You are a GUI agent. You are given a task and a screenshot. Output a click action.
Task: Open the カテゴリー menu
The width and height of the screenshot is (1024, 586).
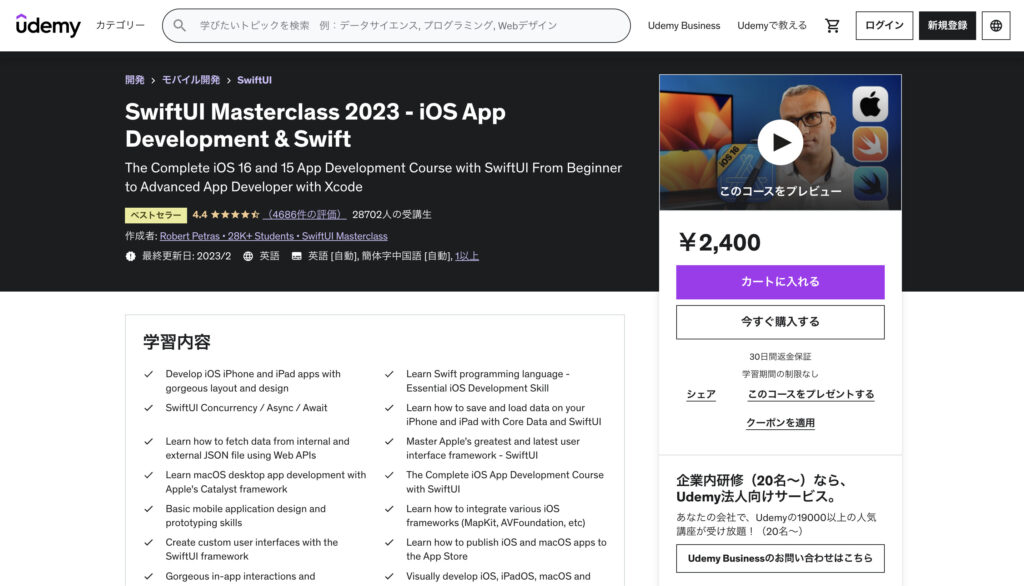[x=120, y=25]
